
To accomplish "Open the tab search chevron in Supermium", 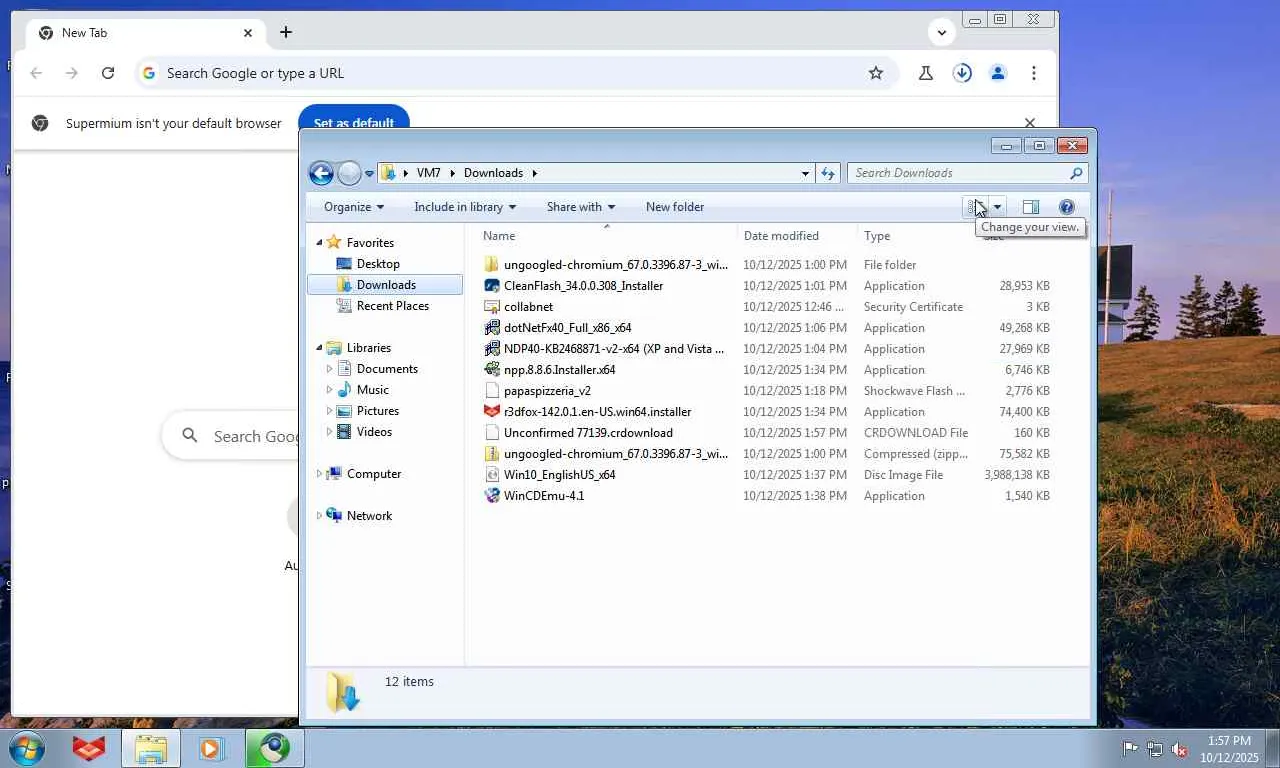I will pyautogui.click(x=942, y=32).
